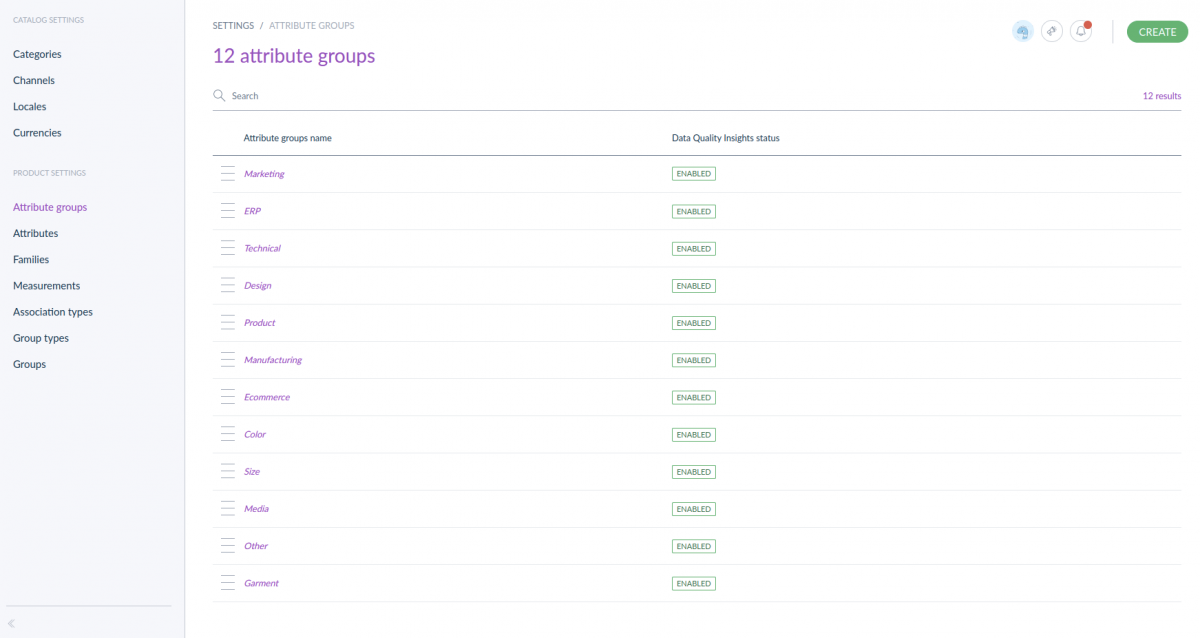The width and height of the screenshot is (1200, 638).
Task: Click ENABLED badge in Marketing row
Action: pos(694,174)
